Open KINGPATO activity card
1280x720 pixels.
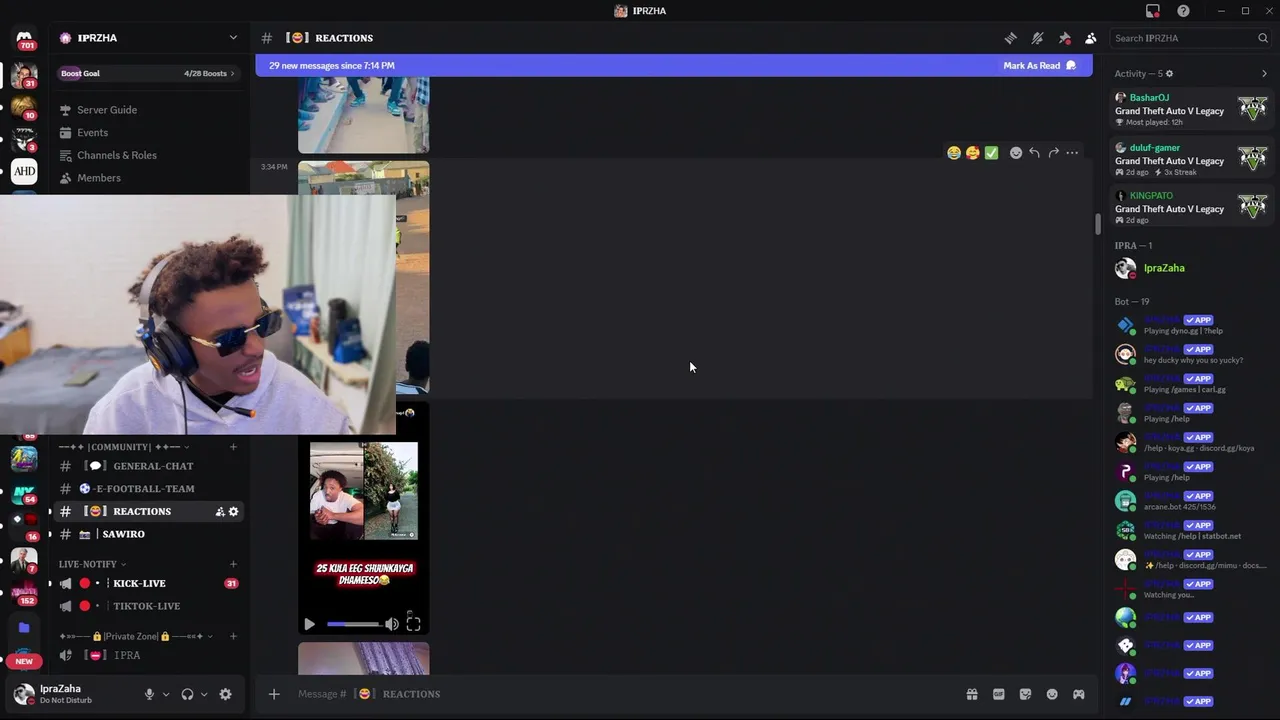[x=1191, y=208]
